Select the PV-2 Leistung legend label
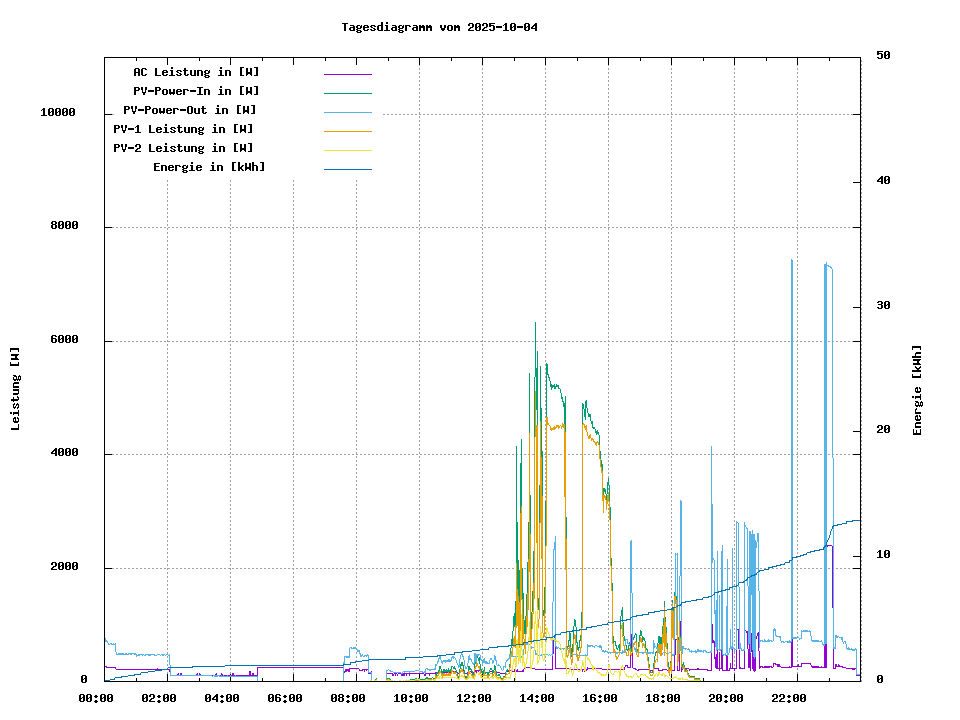 pos(183,148)
